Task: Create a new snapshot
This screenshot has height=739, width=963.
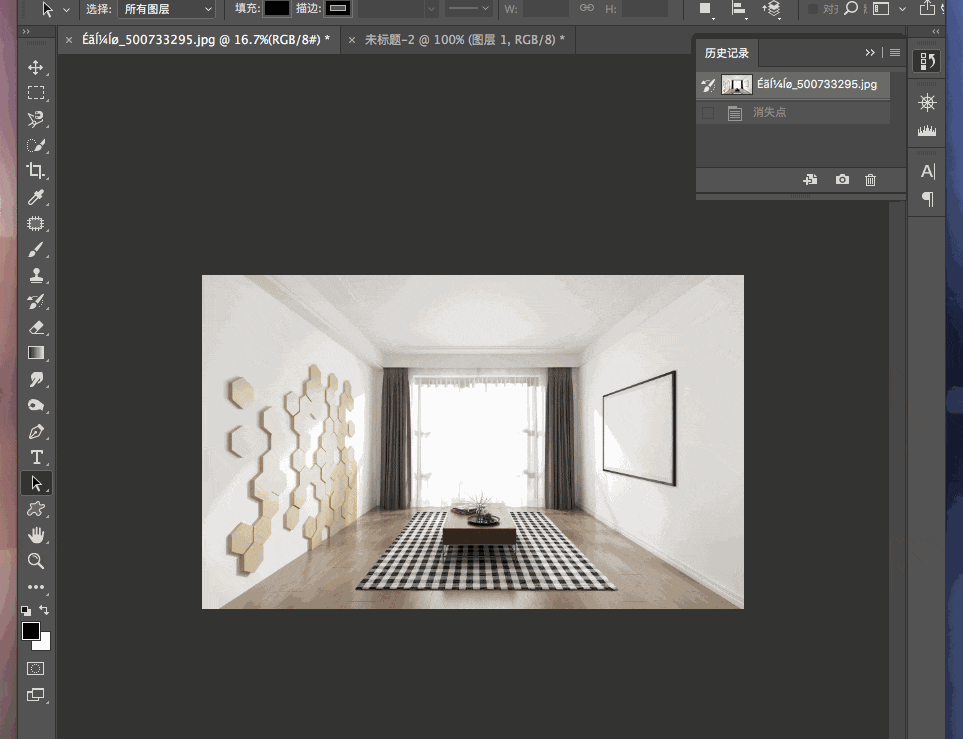Action: pyautogui.click(x=842, y=179)
